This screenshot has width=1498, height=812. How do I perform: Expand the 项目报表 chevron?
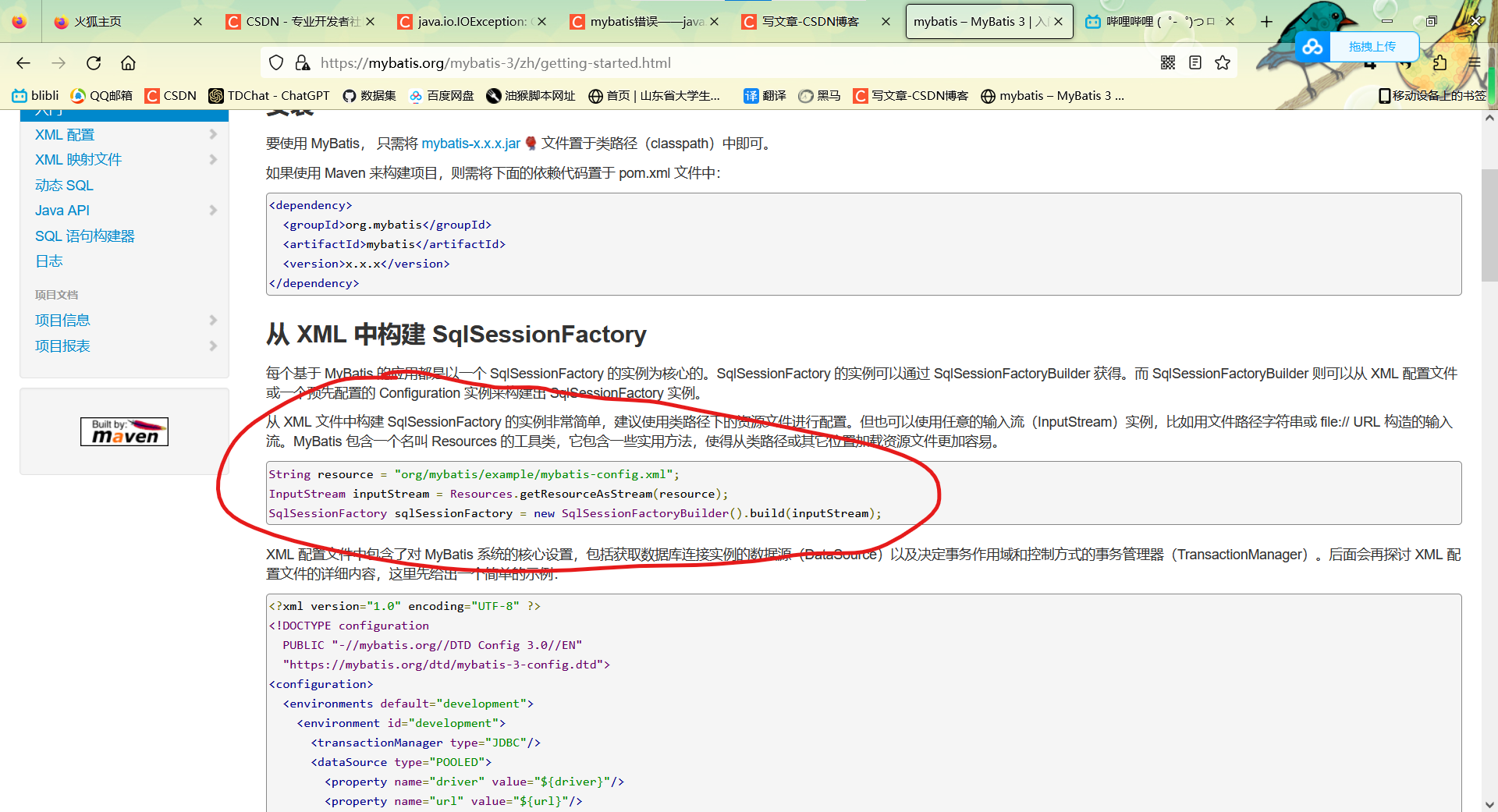[x=213, y=346]
